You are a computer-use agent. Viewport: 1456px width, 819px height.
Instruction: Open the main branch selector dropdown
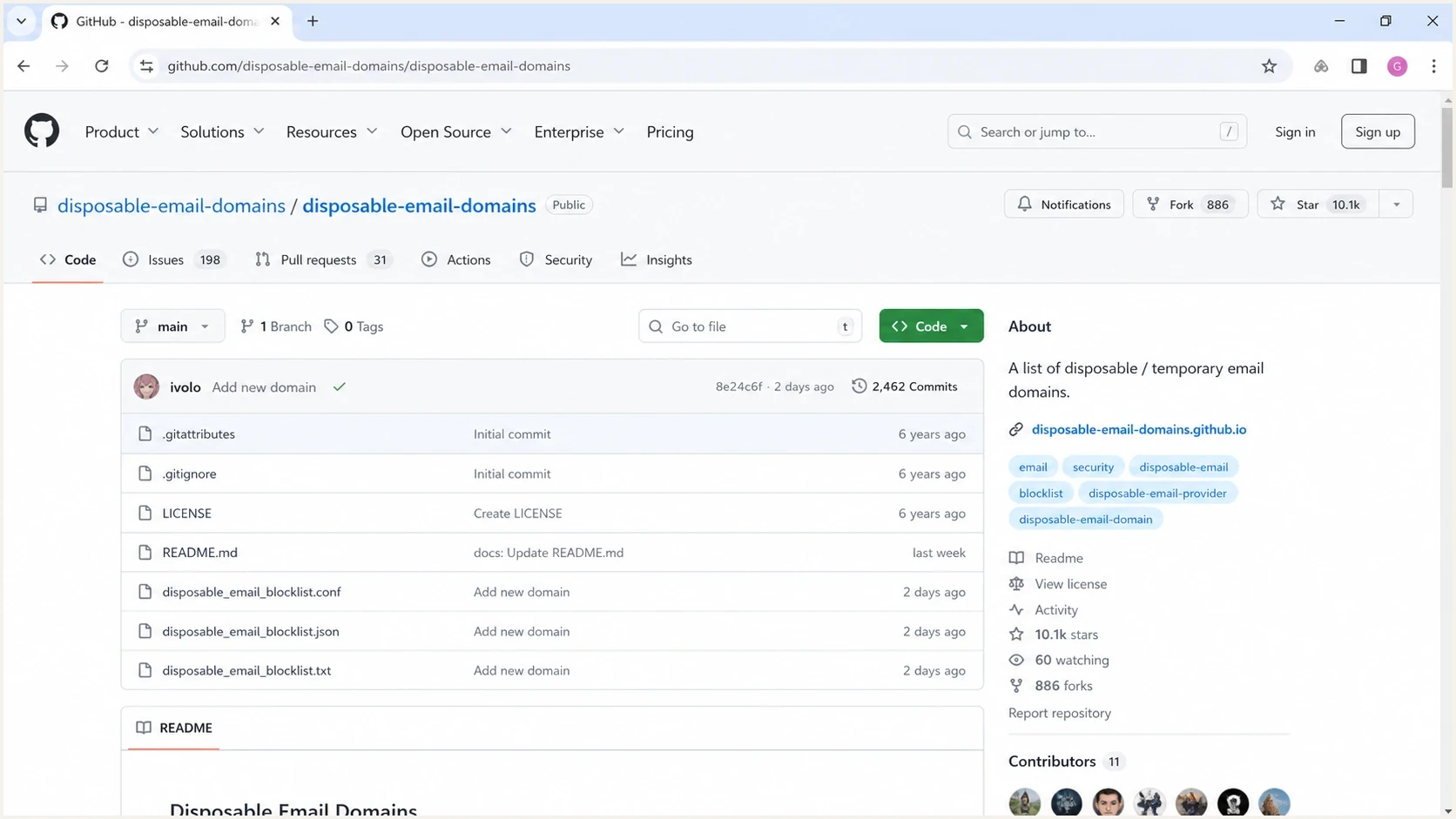pyautogui.click(x=172, y=326)
